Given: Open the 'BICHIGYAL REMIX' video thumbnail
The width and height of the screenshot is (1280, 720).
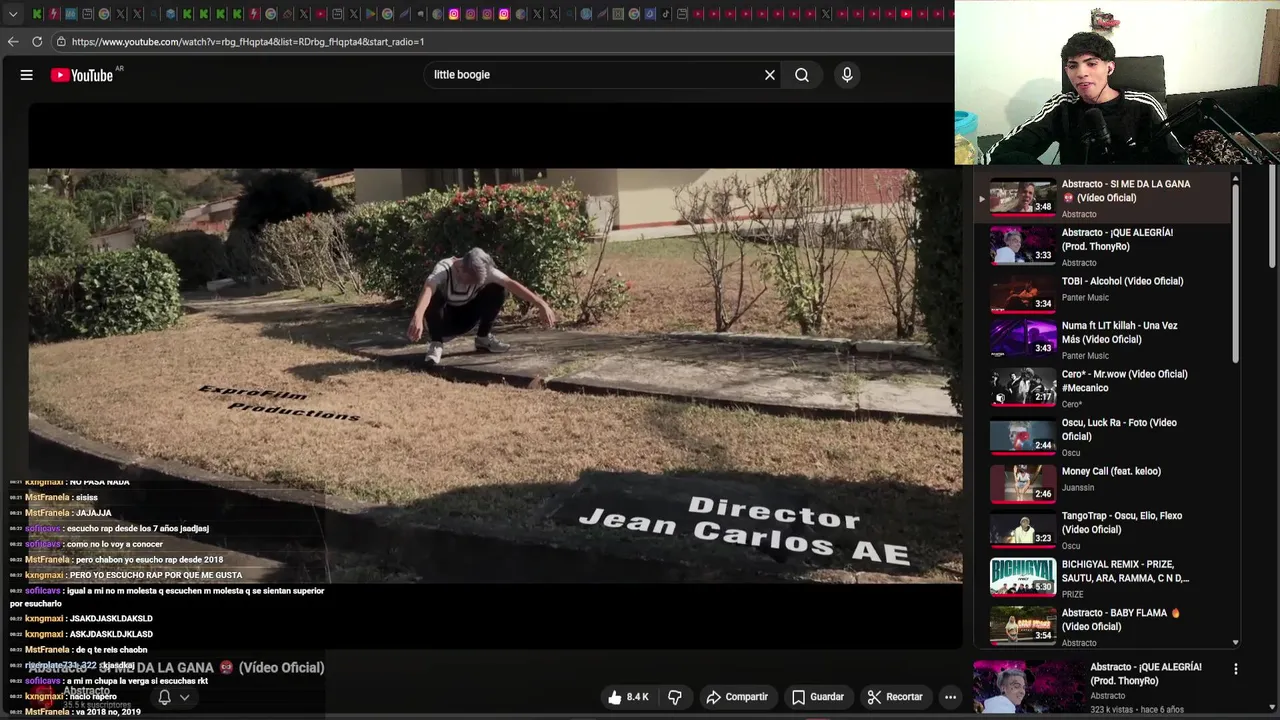Looking at the screenshot, I should pyautogui.click(x=1023, y=577).
